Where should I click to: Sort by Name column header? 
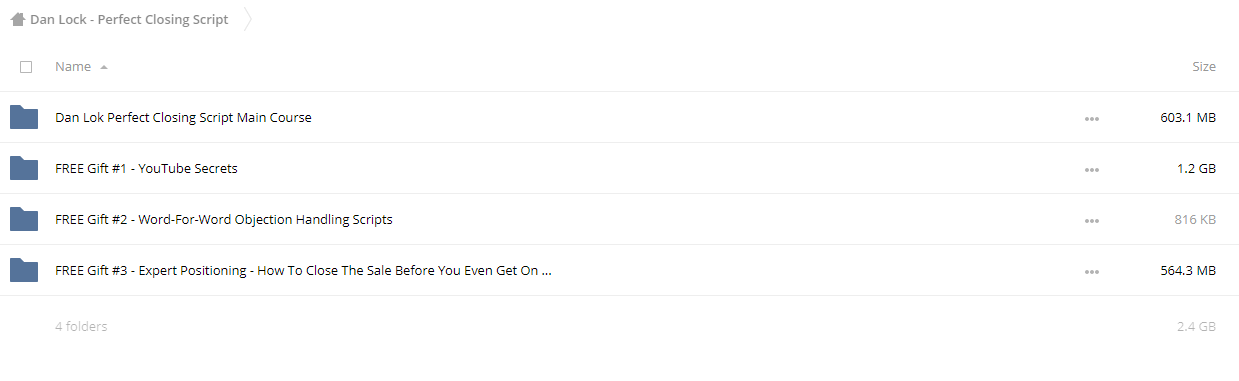point(73,67)
